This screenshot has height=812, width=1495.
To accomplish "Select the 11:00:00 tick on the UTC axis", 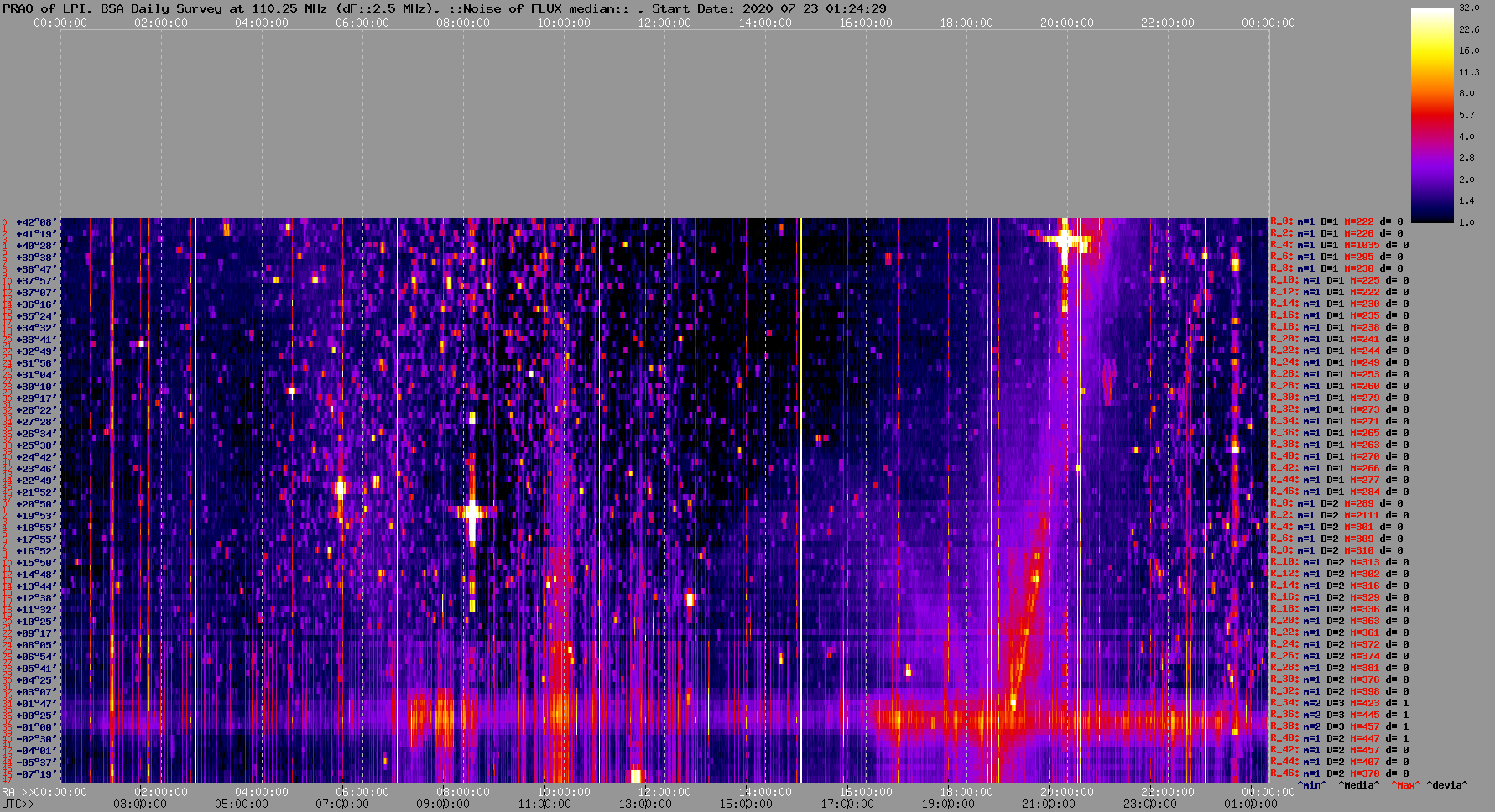I will [x=544, y=804].
